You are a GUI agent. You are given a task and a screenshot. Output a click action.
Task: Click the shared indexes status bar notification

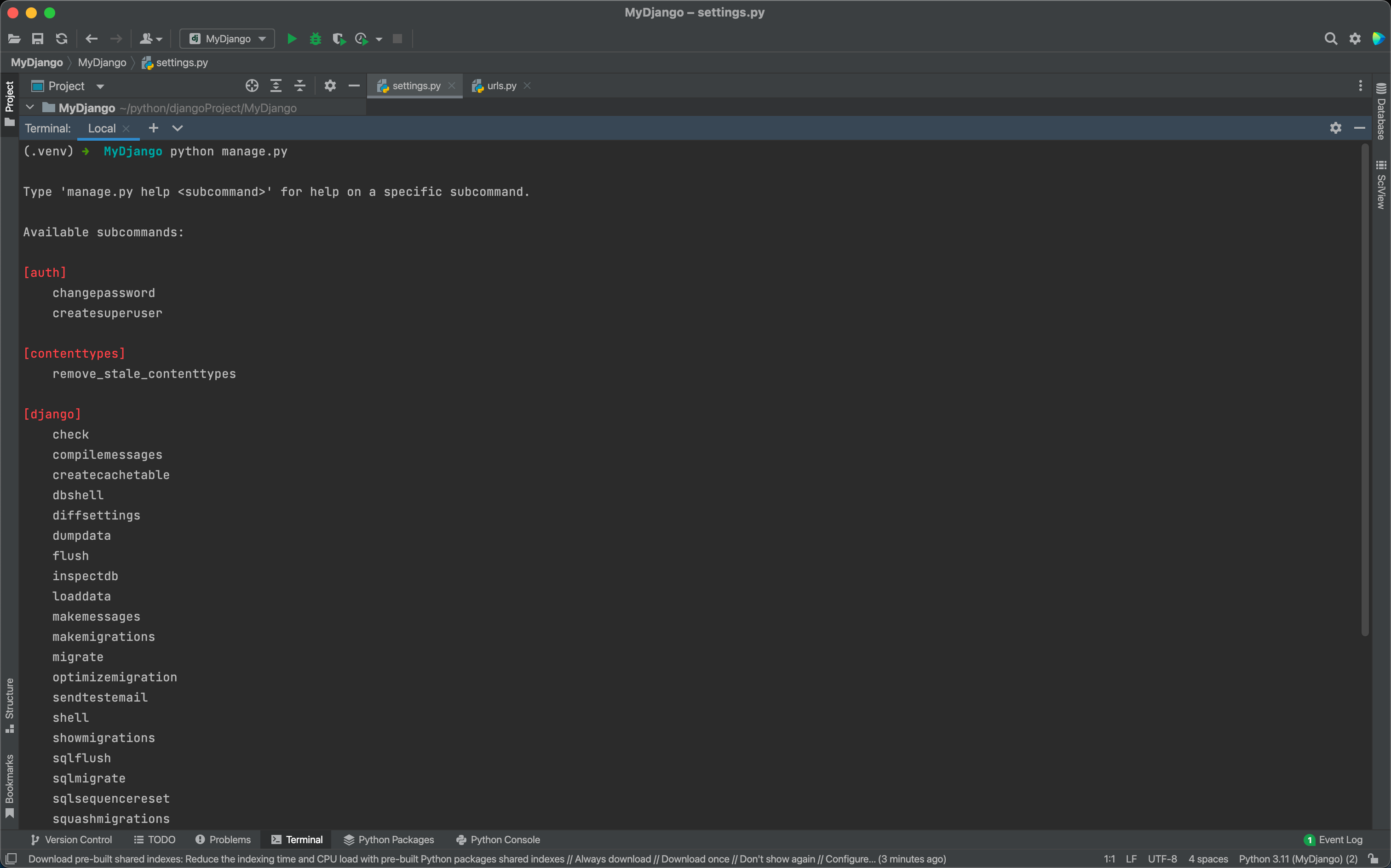click(487, 859)
